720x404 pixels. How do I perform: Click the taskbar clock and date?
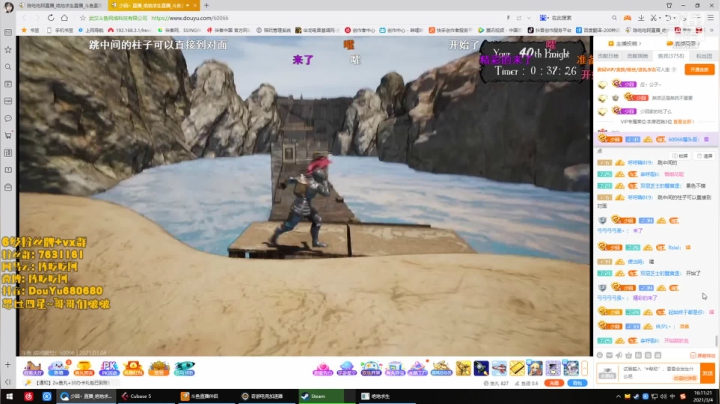click(703, 396)
